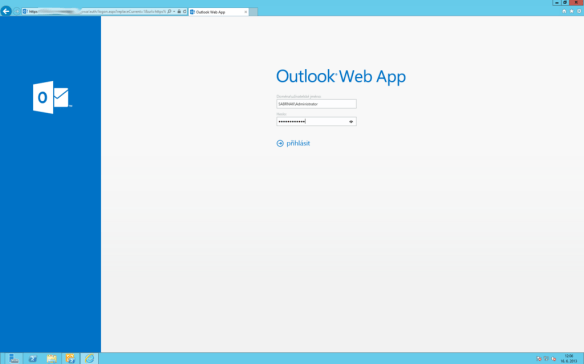Screen dimensions: 584x364
Task: Open the address bar autocomplete dropdown arrow
Action: (x=174, y=12)
